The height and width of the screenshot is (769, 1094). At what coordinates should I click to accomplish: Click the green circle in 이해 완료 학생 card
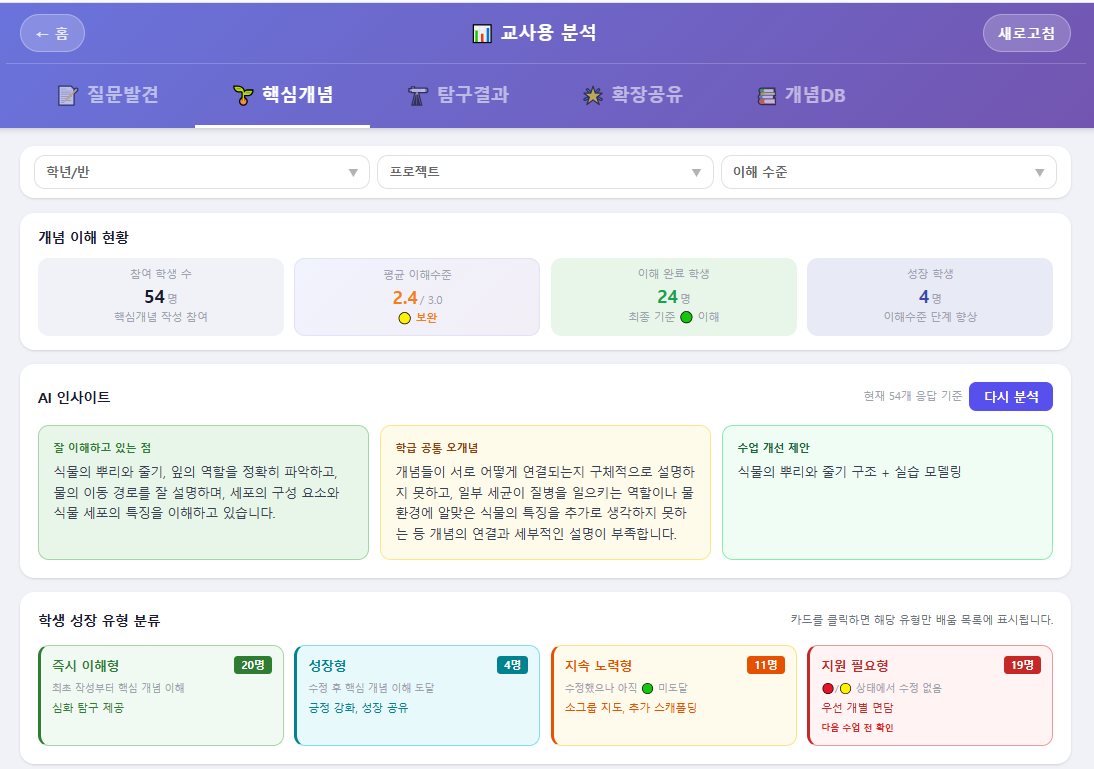pos(687,317)
